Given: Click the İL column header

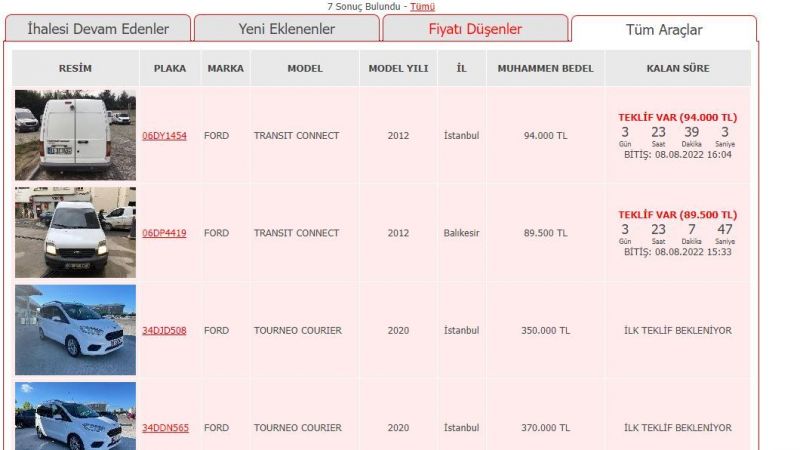Looking at the screenshot, I should [x=462, y=68].
